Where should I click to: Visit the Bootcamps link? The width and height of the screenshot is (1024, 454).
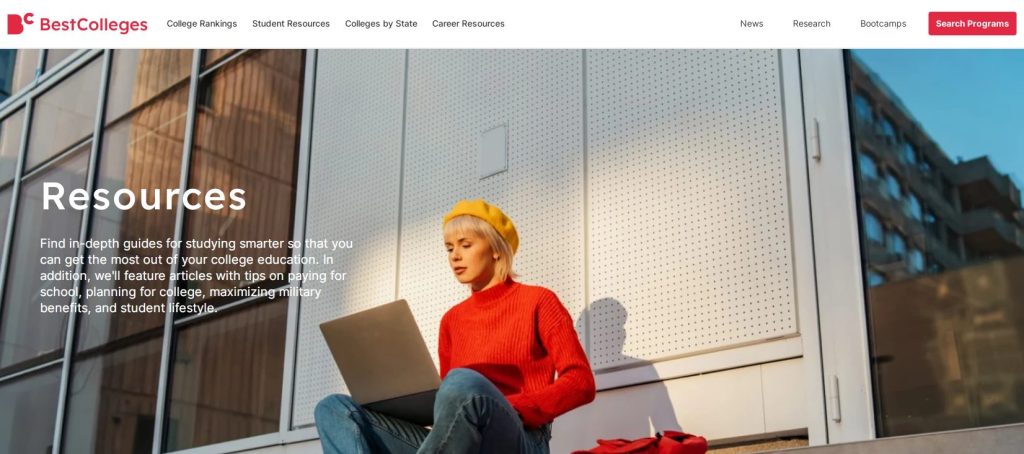tap(883, 24)
